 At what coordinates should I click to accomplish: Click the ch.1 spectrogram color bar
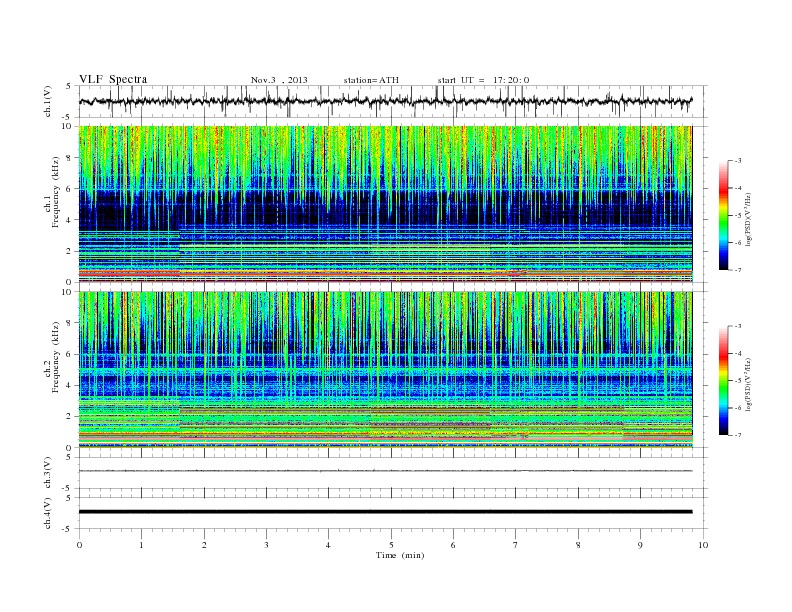pyautogui.click(x=723, y=215)
